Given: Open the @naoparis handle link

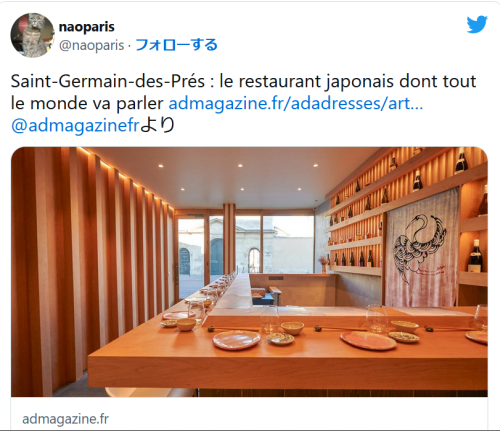Looking at the screenshot, I should click(91, 45).
